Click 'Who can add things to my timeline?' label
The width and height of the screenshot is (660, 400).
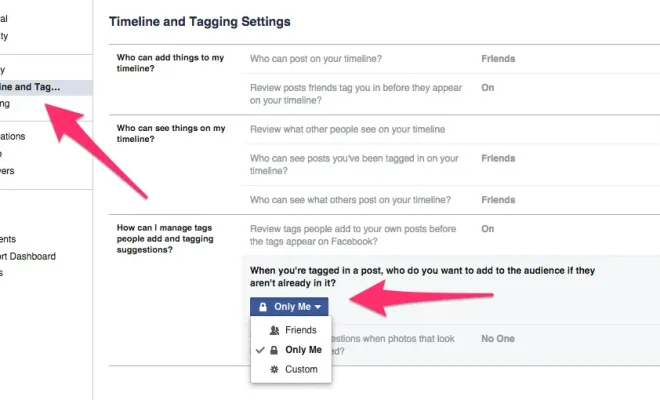[x=170, y=63]
